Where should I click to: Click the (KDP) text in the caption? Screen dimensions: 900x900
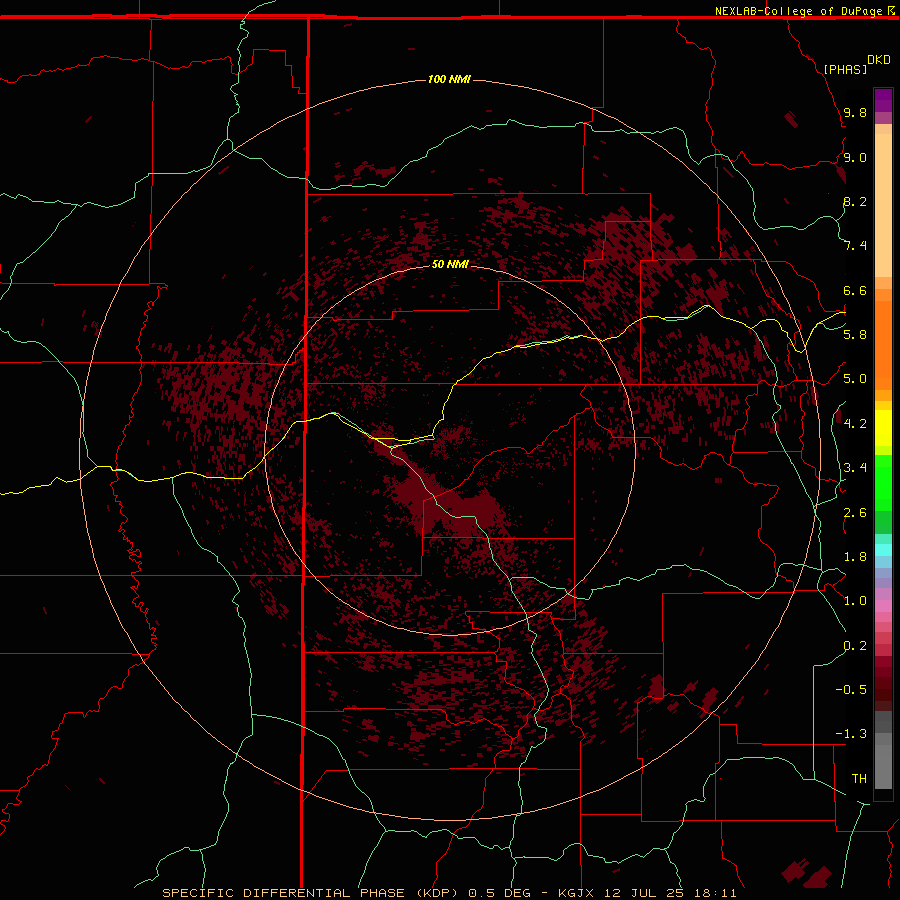tap(437, 893)
